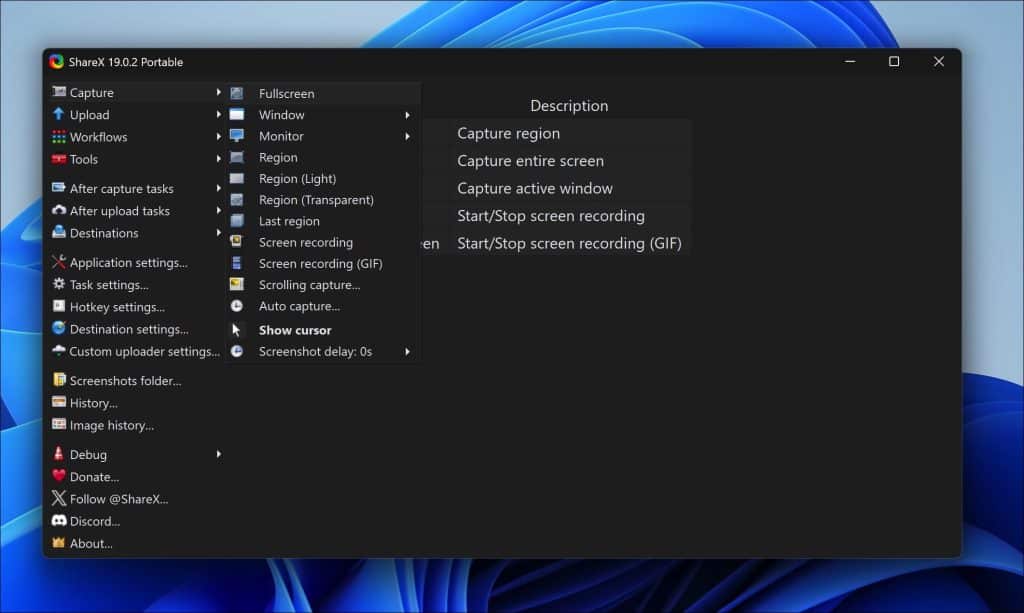Image resolution: width=1024 pixels, height=613 pixels.
Task: Open Hotkey settings
Action: click(x=117, y=307)
